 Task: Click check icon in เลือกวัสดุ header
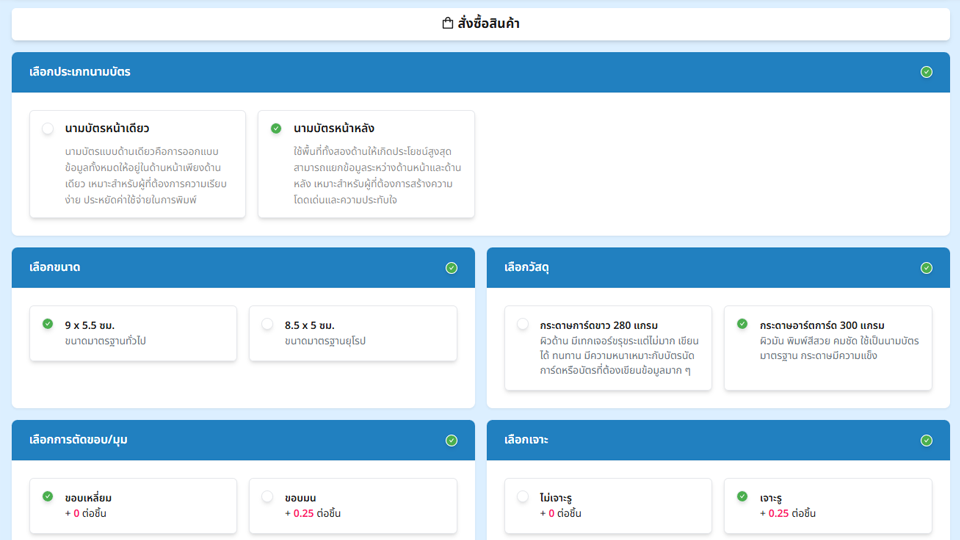click(926, 268)
